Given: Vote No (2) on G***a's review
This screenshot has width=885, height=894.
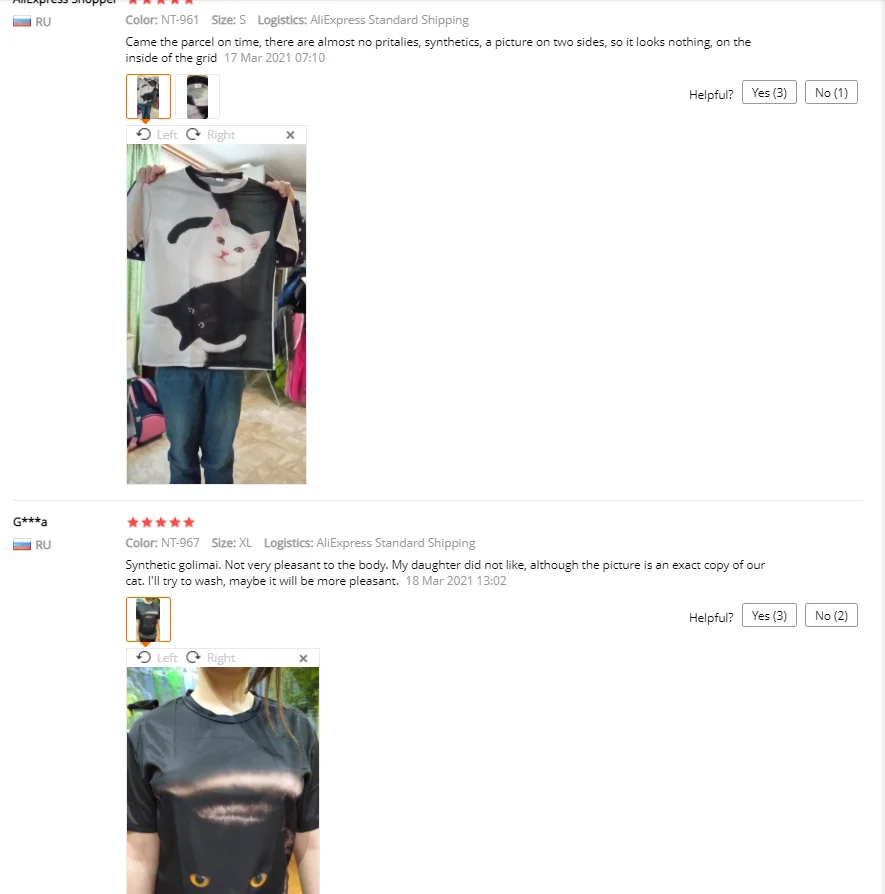Looking at the screenshot, I should point(831,615).
